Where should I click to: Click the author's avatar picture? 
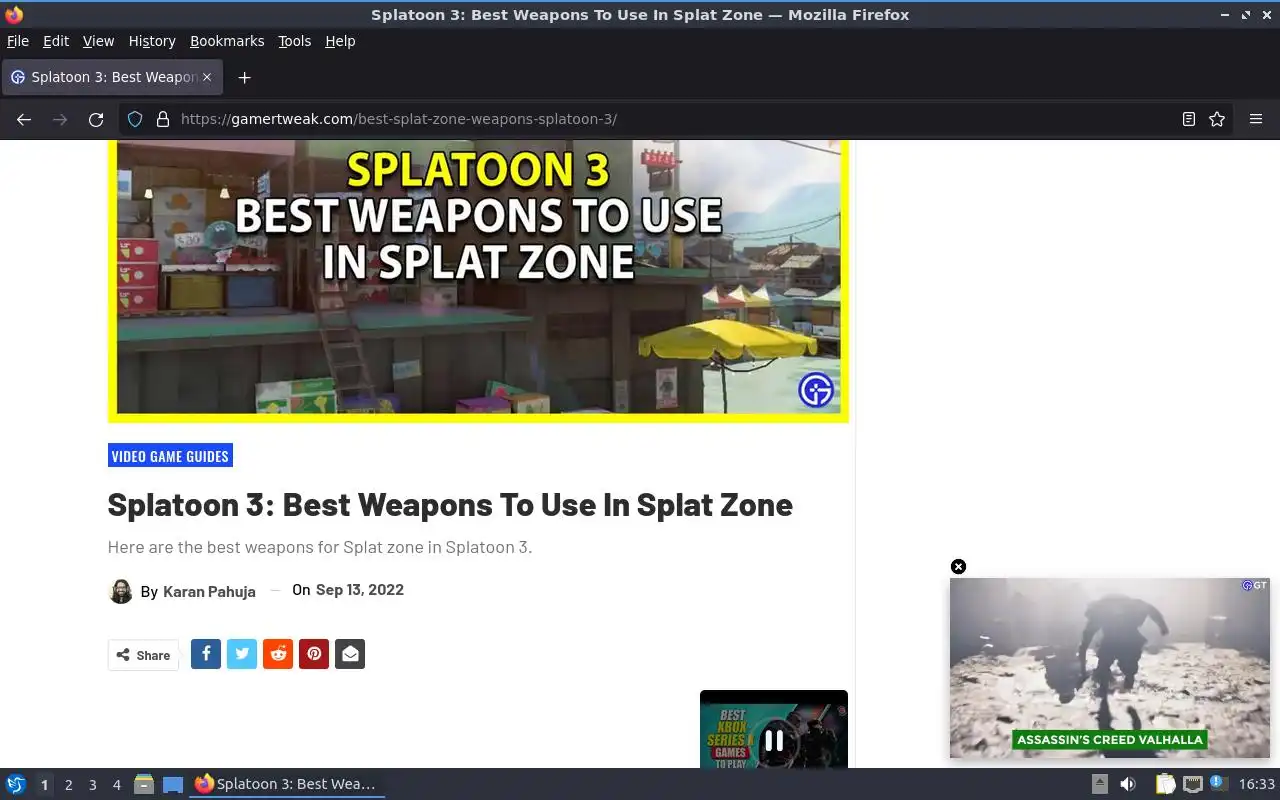(120, 591)
